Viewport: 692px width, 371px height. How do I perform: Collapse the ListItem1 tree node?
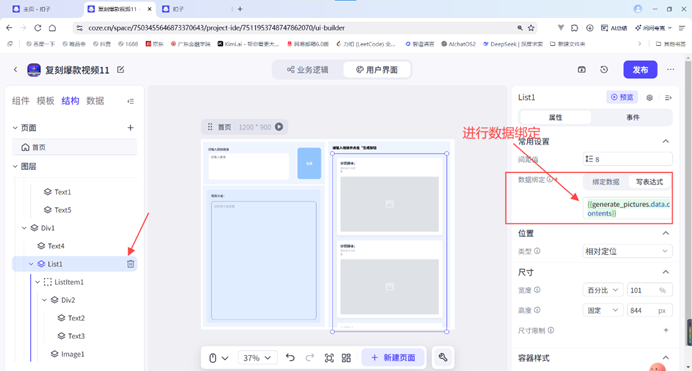pyautogui.click(x=38, y=282)
